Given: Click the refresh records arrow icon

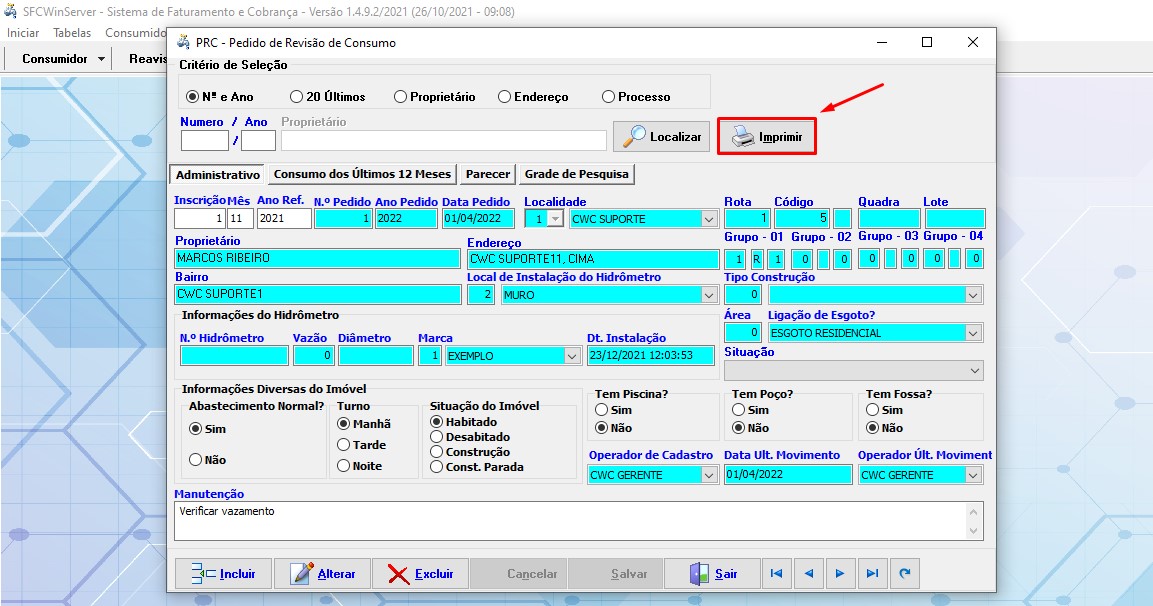Looking at the screenshot, I should pos(905,574).
